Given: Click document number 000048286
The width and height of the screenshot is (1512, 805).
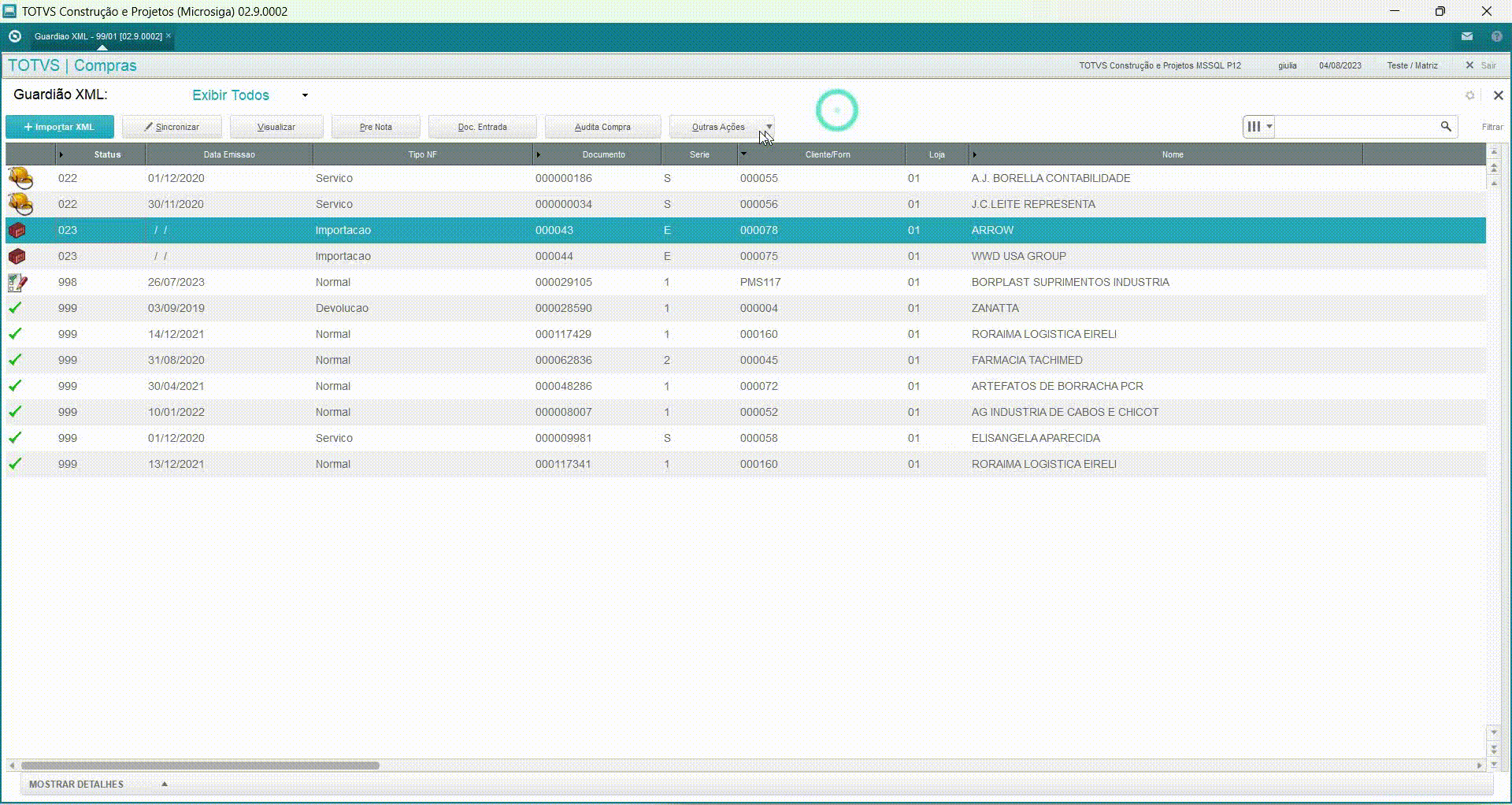Looking at the screenshot, I should click(x=563, y=386).
